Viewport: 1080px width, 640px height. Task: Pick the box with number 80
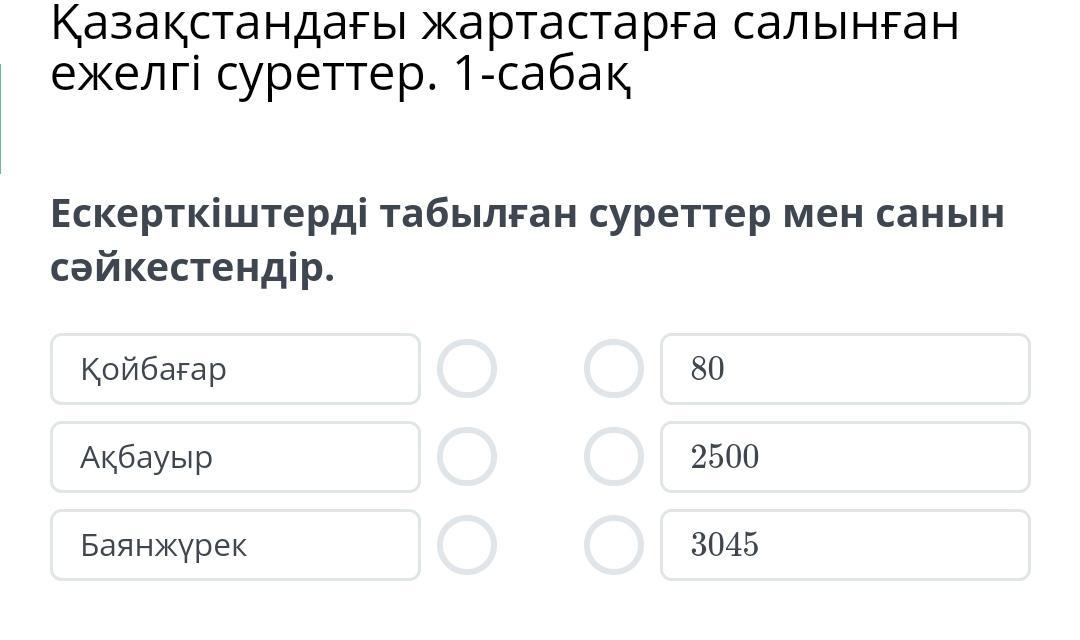coord(845,369)
